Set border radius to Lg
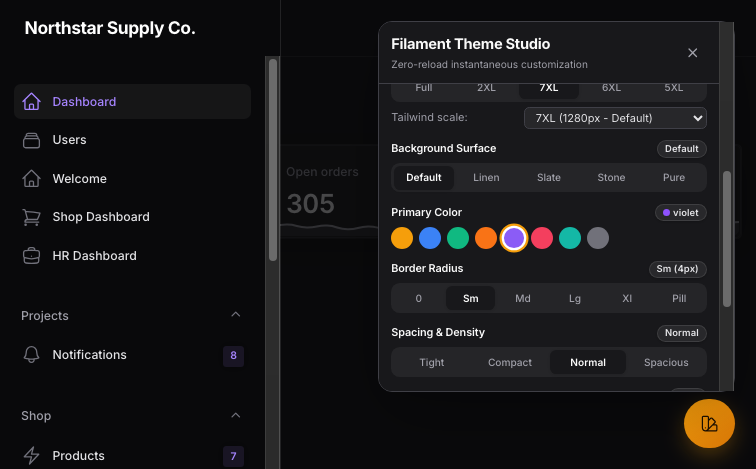The image size is (756, 469). pyautogui.click(x=575, y=298)
